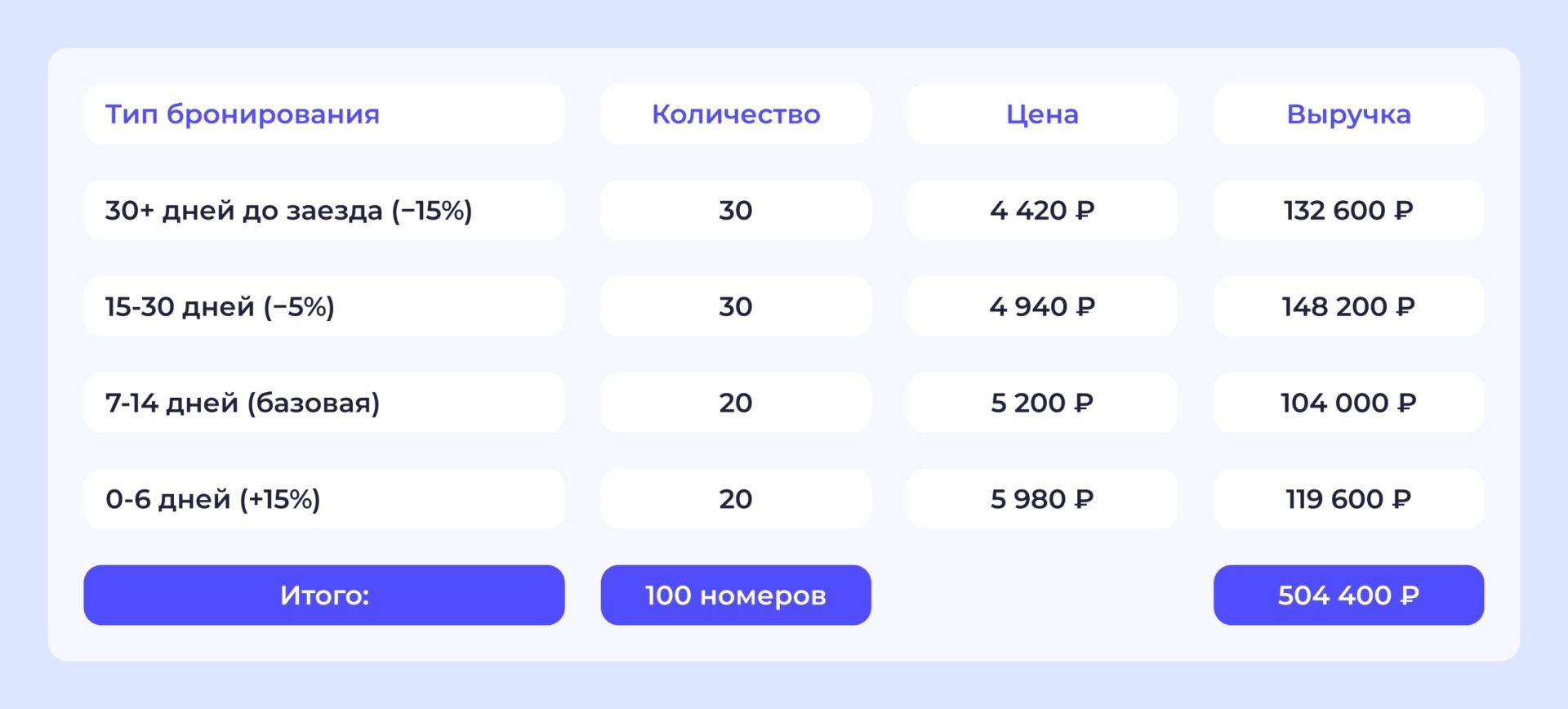This screenshot has height=709, width=1568.
Task: Select the 504 400 ₽ total revenue
Action: coord(1347,595)
